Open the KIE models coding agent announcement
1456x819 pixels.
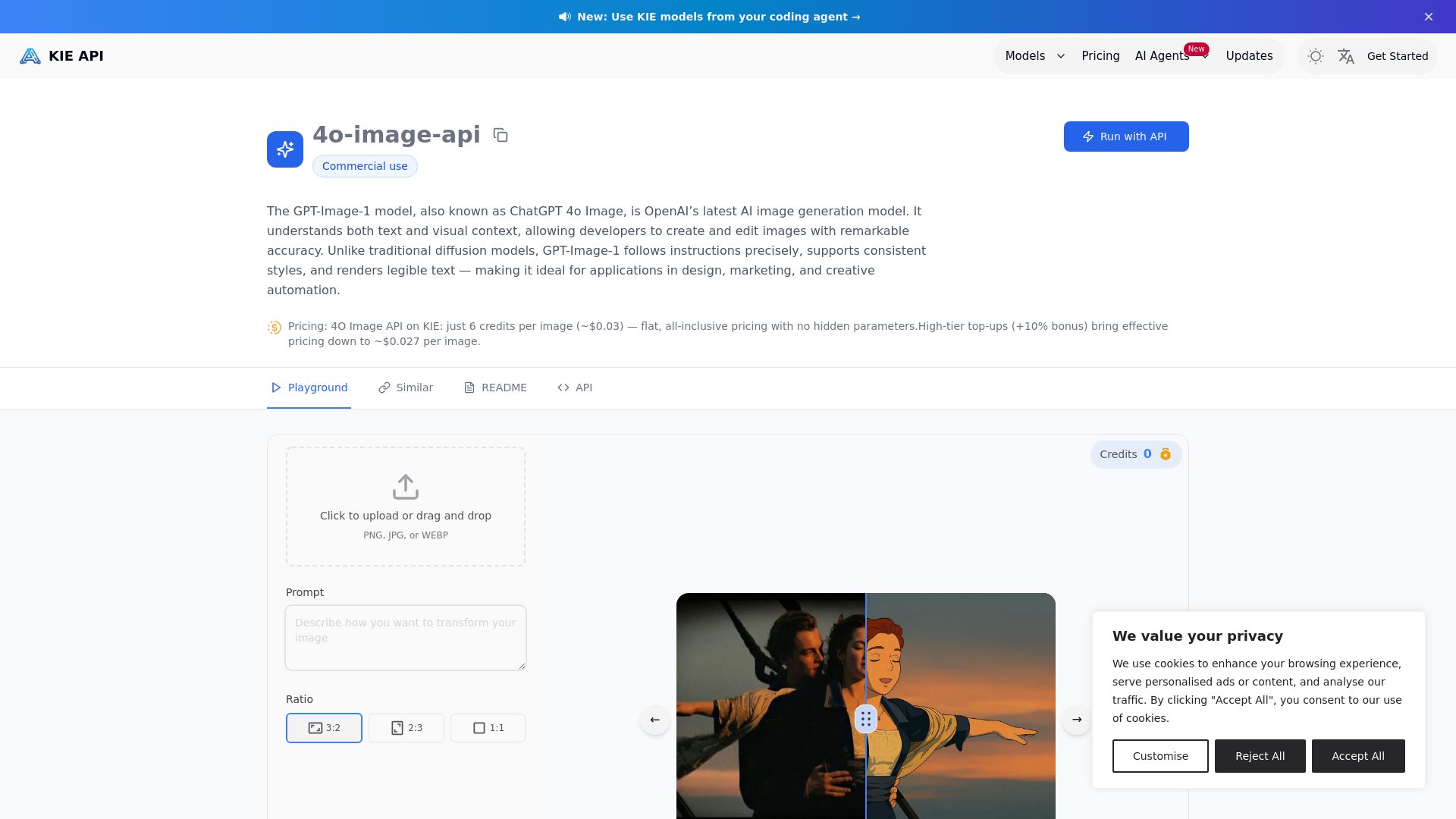pyautogui.click(x=719, y=17)
